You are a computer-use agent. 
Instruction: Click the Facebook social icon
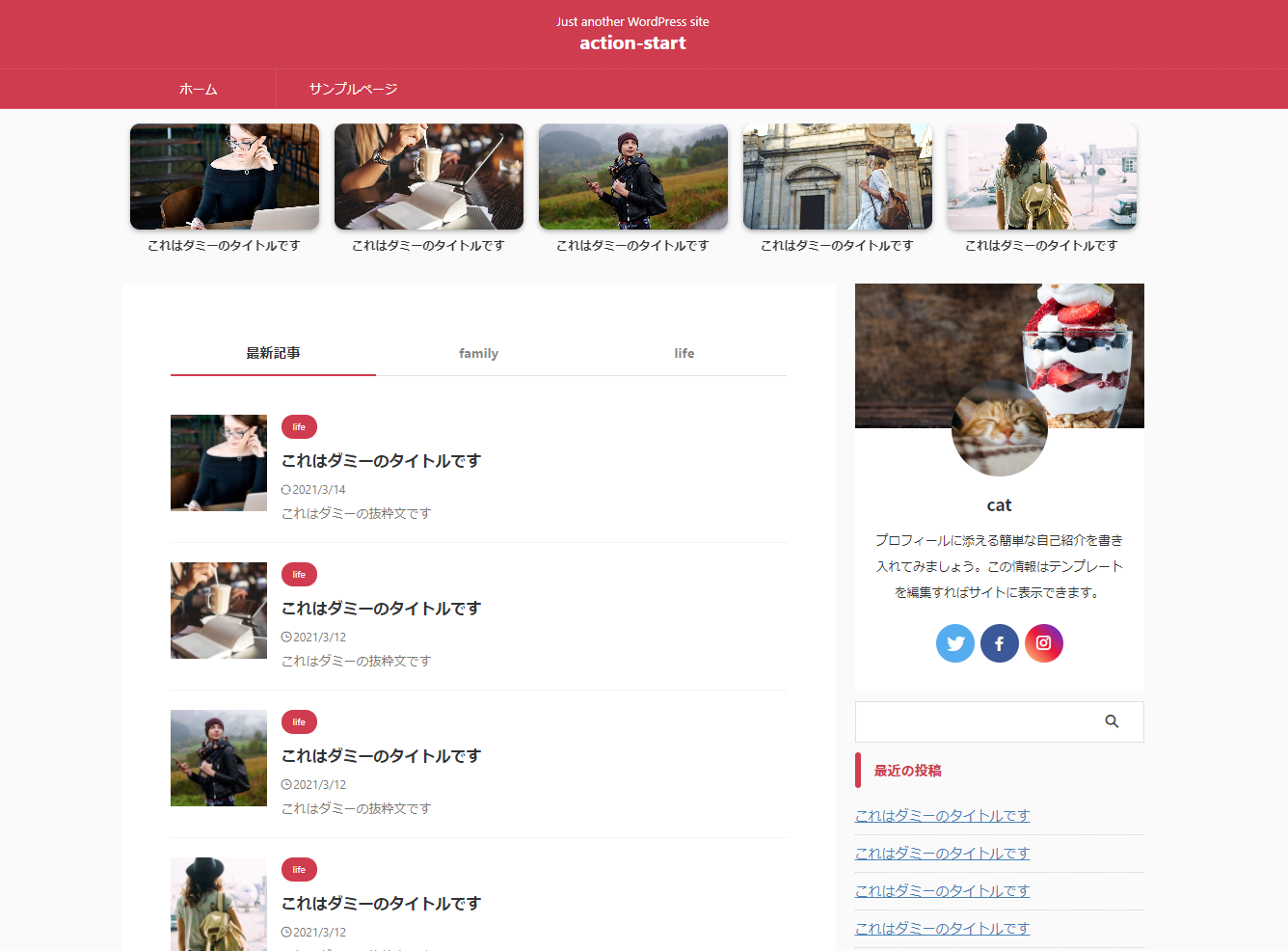pyautogui.click(x=999, y=643)
